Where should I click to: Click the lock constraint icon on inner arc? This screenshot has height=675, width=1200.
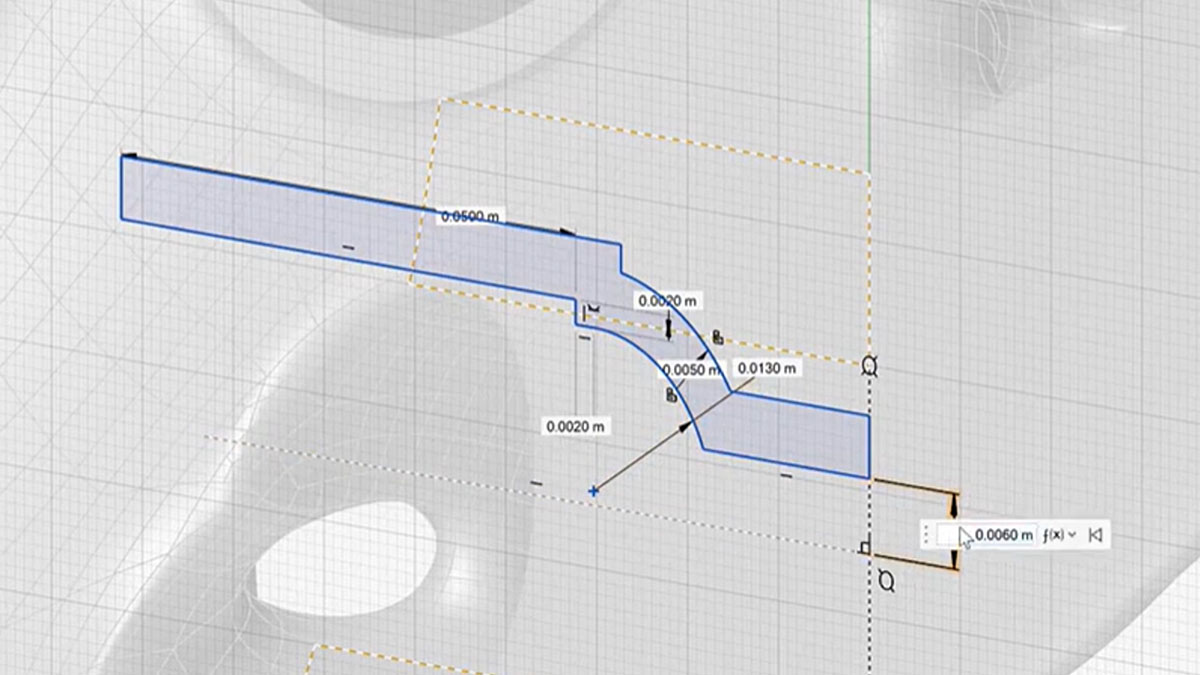coord(671,395)
